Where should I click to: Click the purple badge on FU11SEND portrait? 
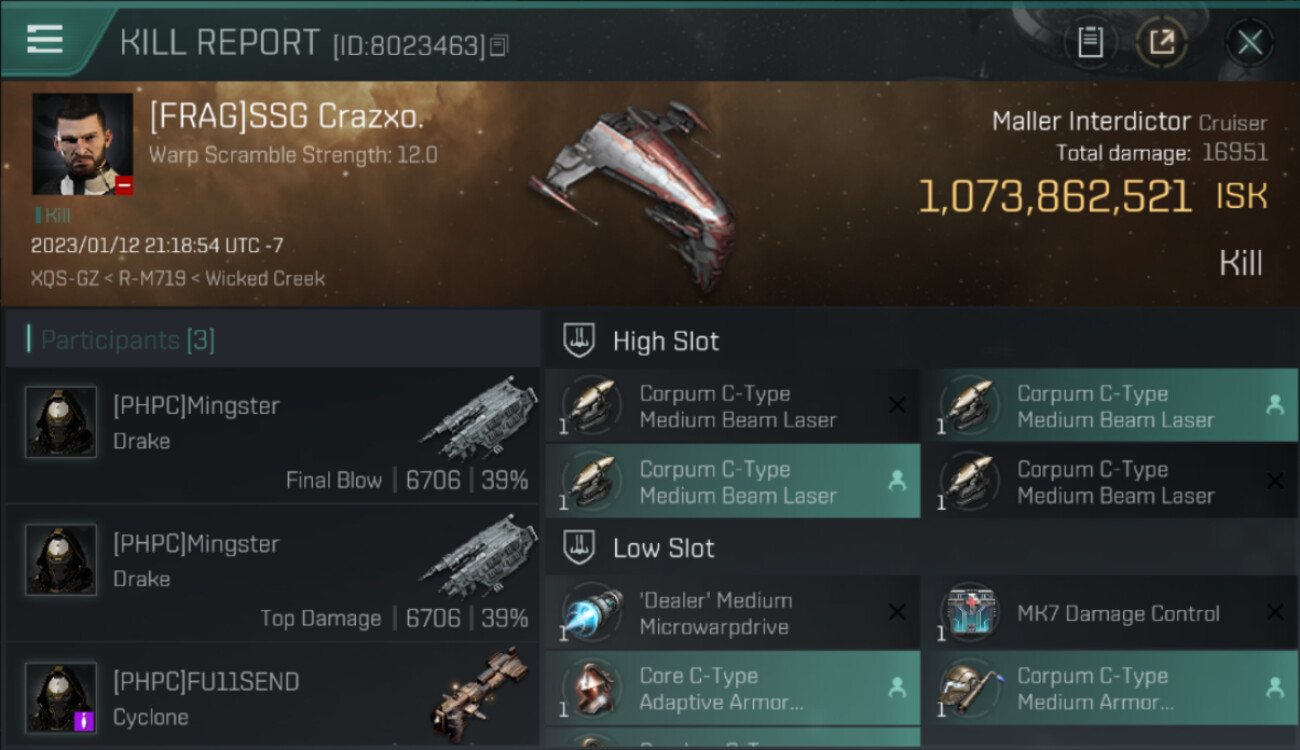[x=84, y=720]
